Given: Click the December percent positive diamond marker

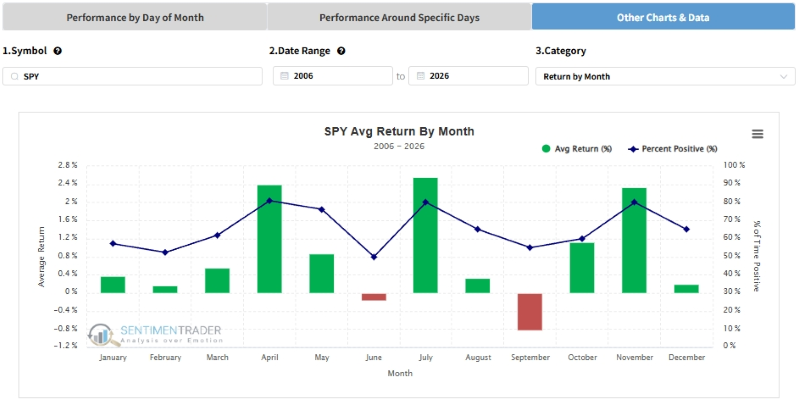Looking at the screenshot, I should 686,230.
